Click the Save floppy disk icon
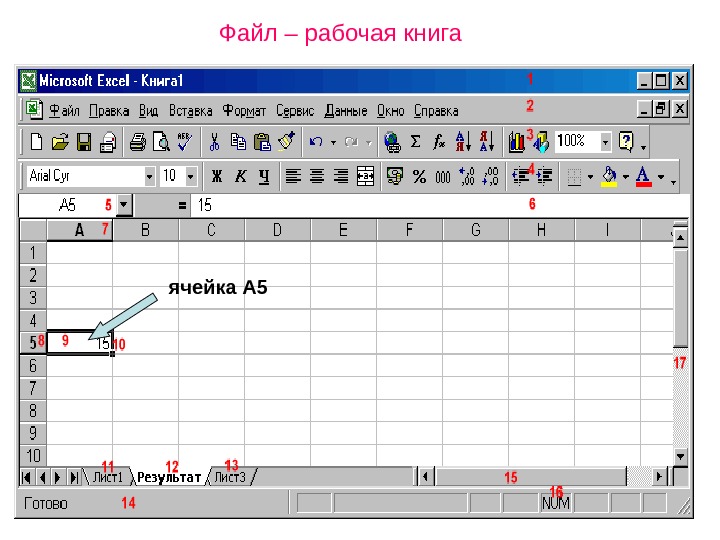This screenshot has height=540, width=720. pos(84,142)
